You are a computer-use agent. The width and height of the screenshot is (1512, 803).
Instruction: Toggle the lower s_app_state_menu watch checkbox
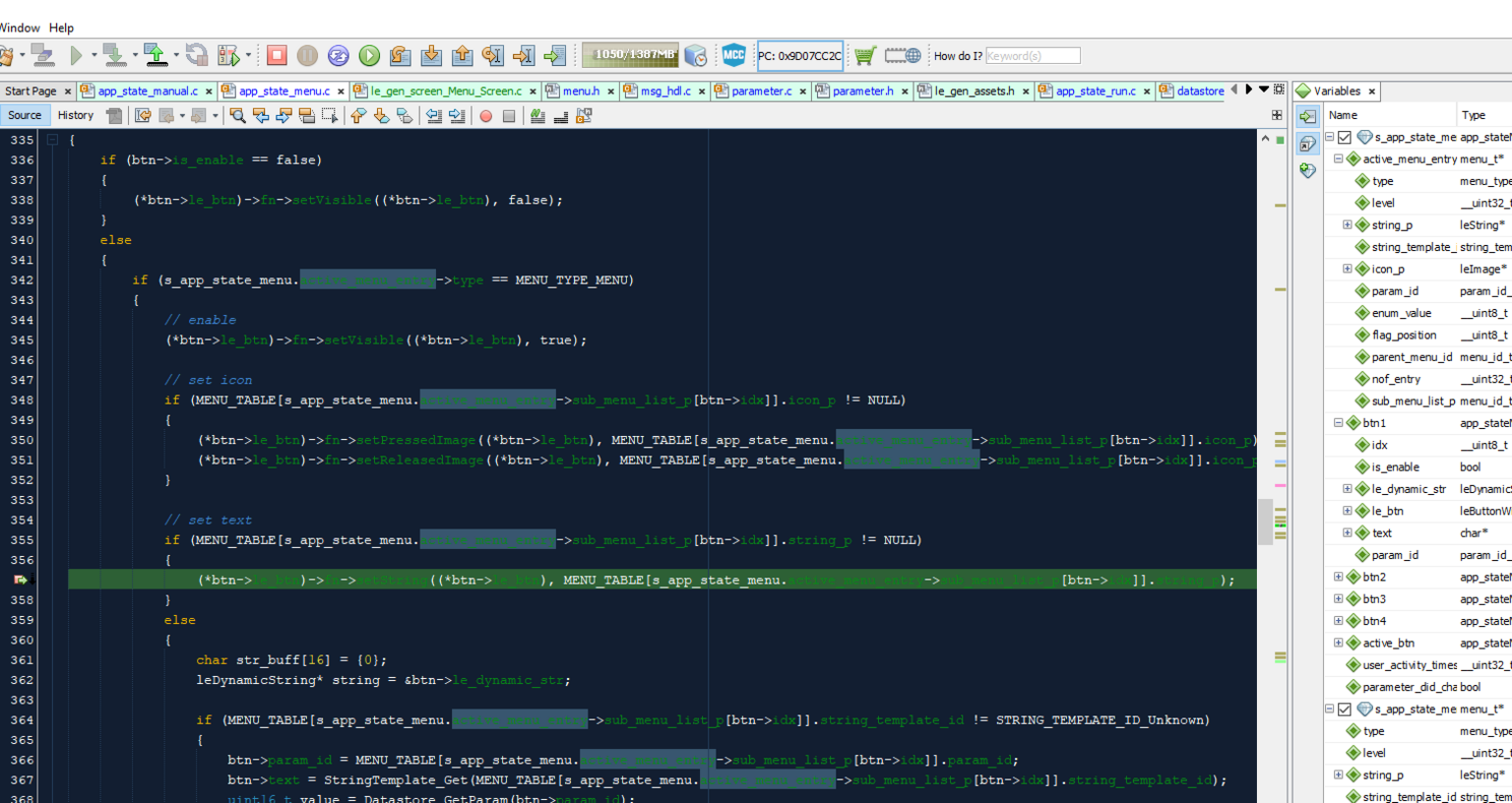[1345, 710]
